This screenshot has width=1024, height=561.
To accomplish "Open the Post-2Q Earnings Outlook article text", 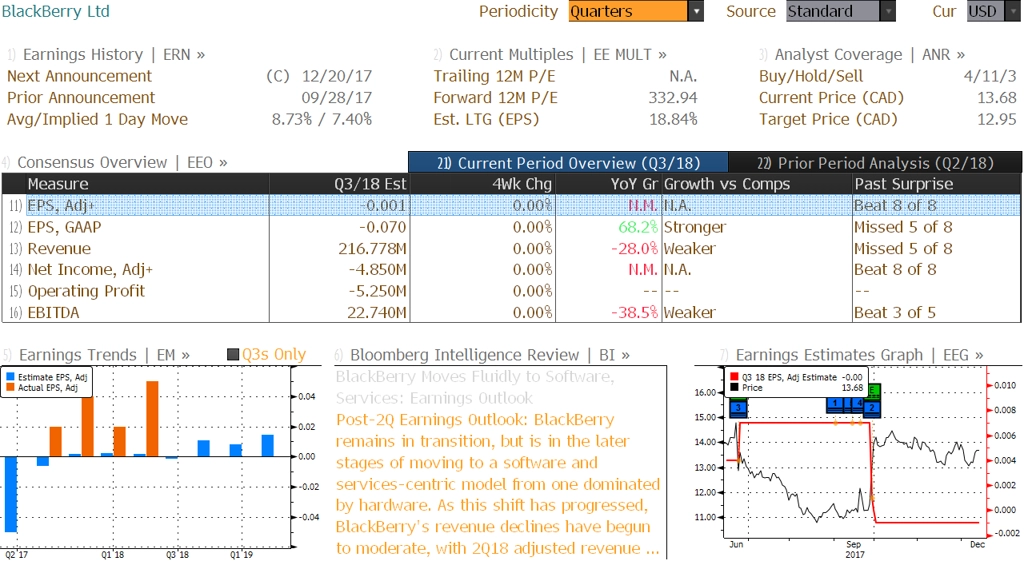I will tap(498, 484).
